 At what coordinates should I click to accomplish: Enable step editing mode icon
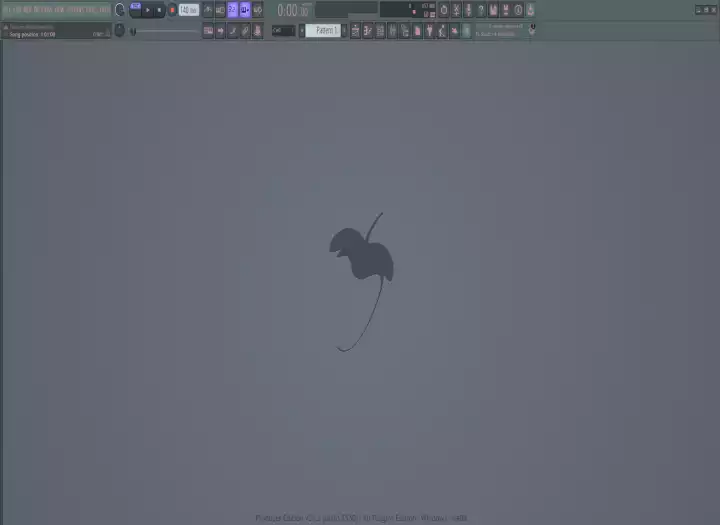(233, 31)
